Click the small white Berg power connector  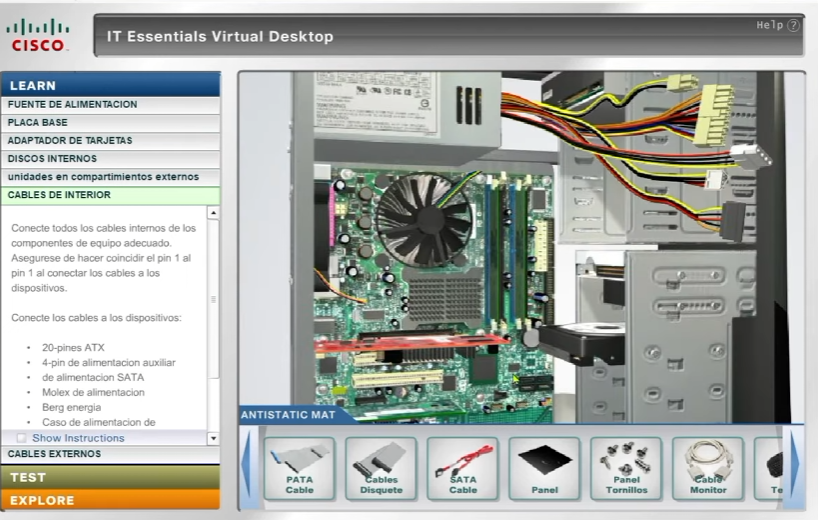(715, 179)
